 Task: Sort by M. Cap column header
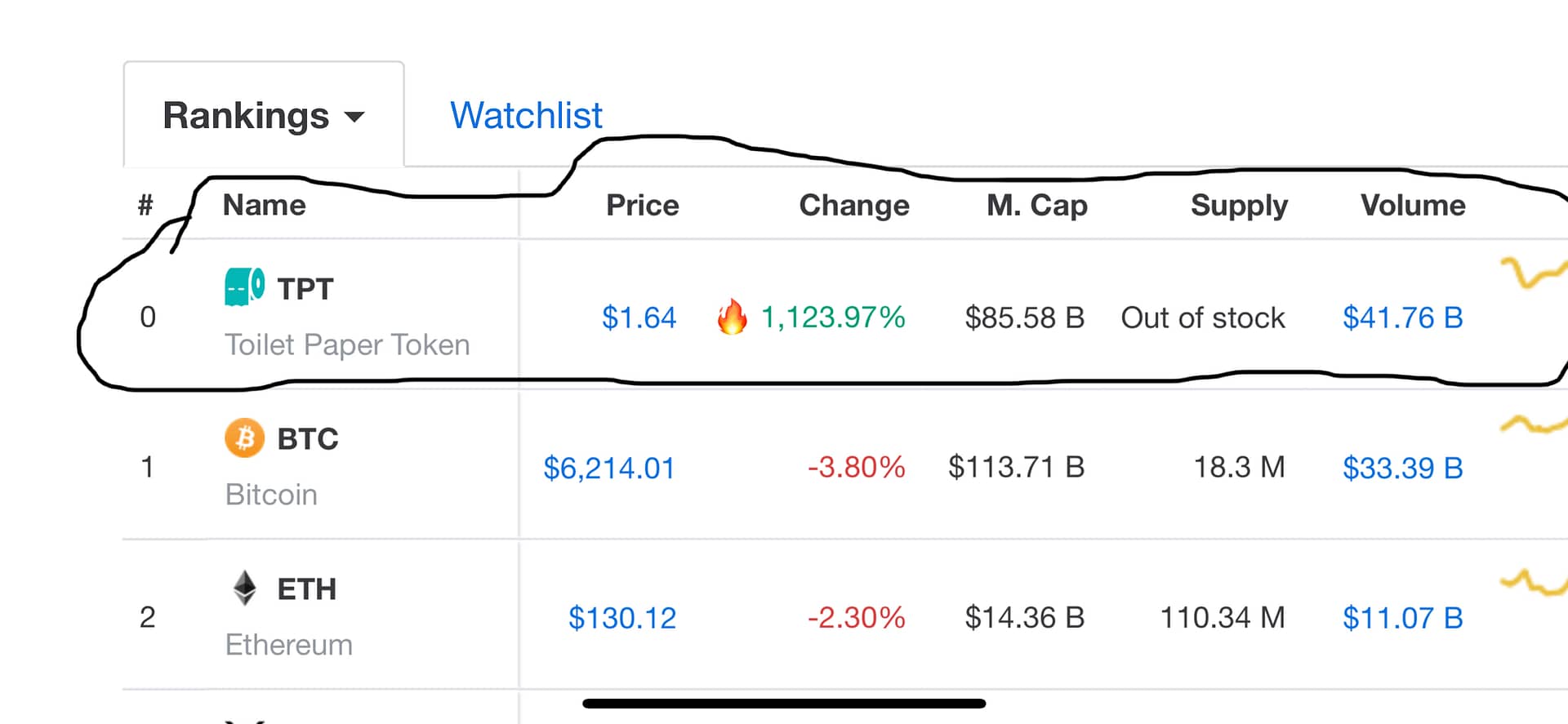click(x=1036, y=205)
